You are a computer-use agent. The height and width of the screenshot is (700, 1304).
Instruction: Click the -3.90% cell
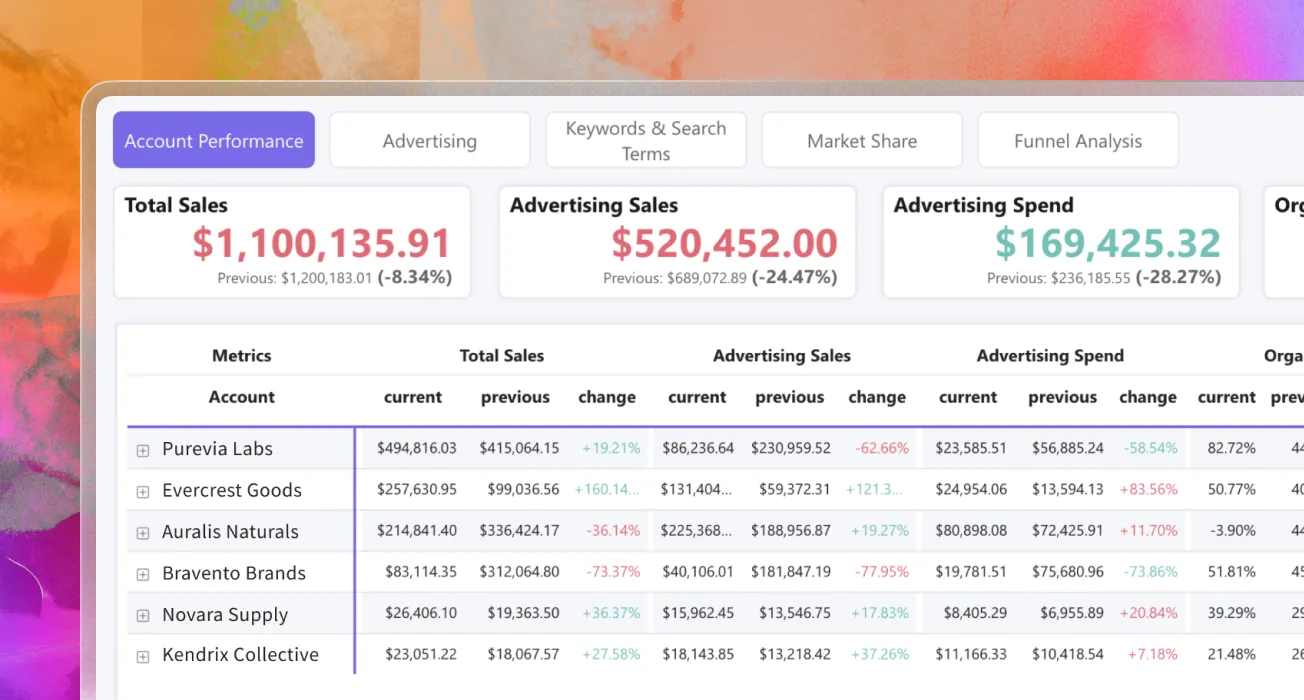pos(1231,531)
